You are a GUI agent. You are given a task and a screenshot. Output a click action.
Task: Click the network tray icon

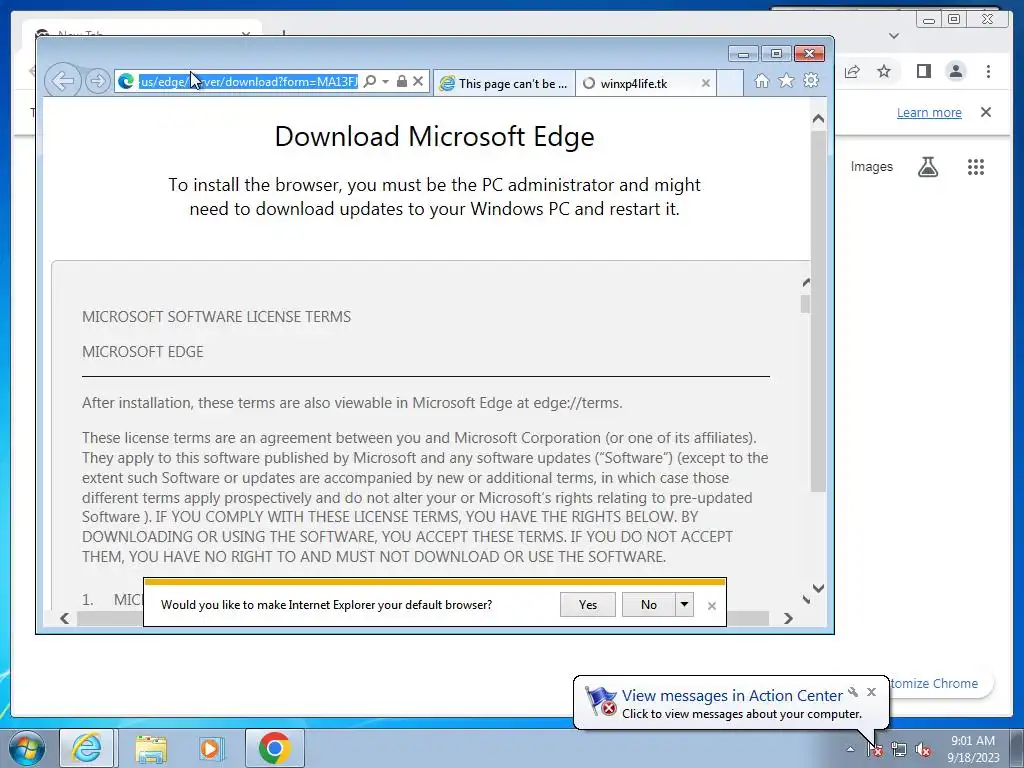point(899,750)
